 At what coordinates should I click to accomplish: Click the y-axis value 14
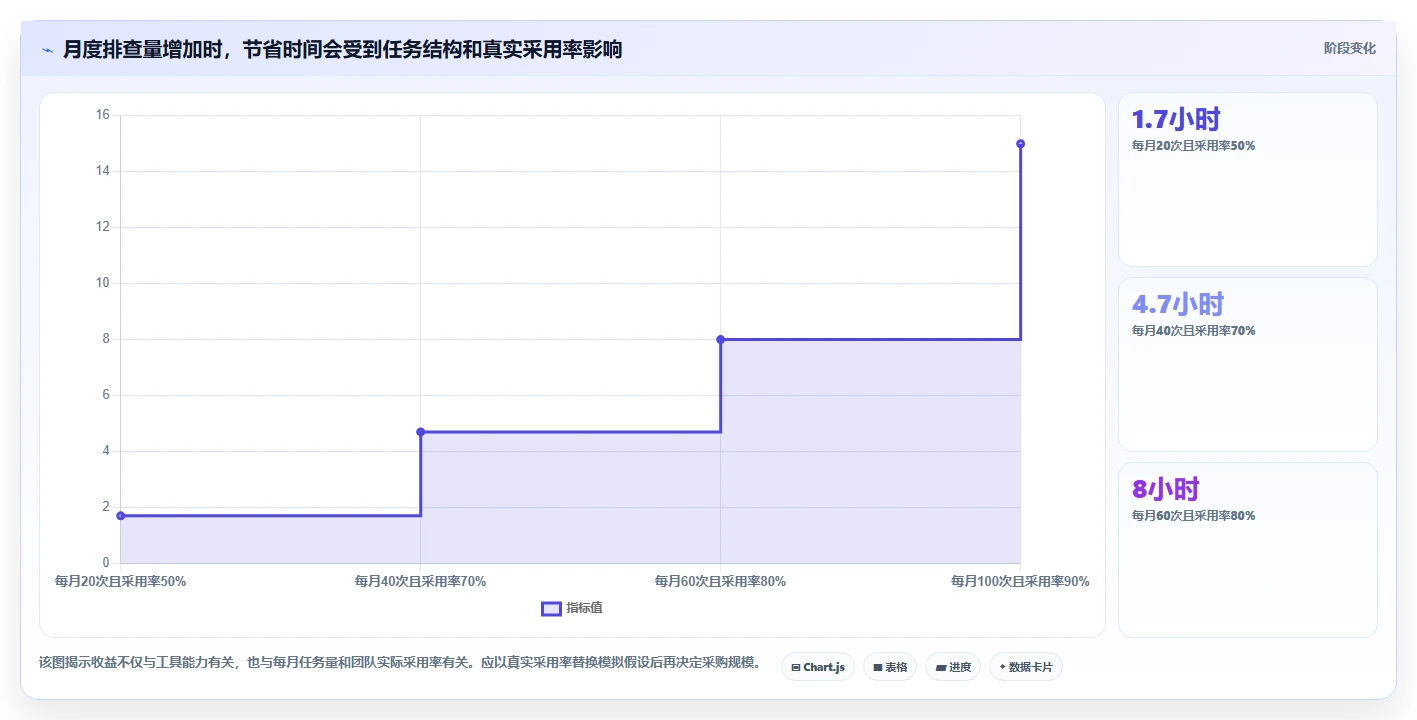point(102,171)
